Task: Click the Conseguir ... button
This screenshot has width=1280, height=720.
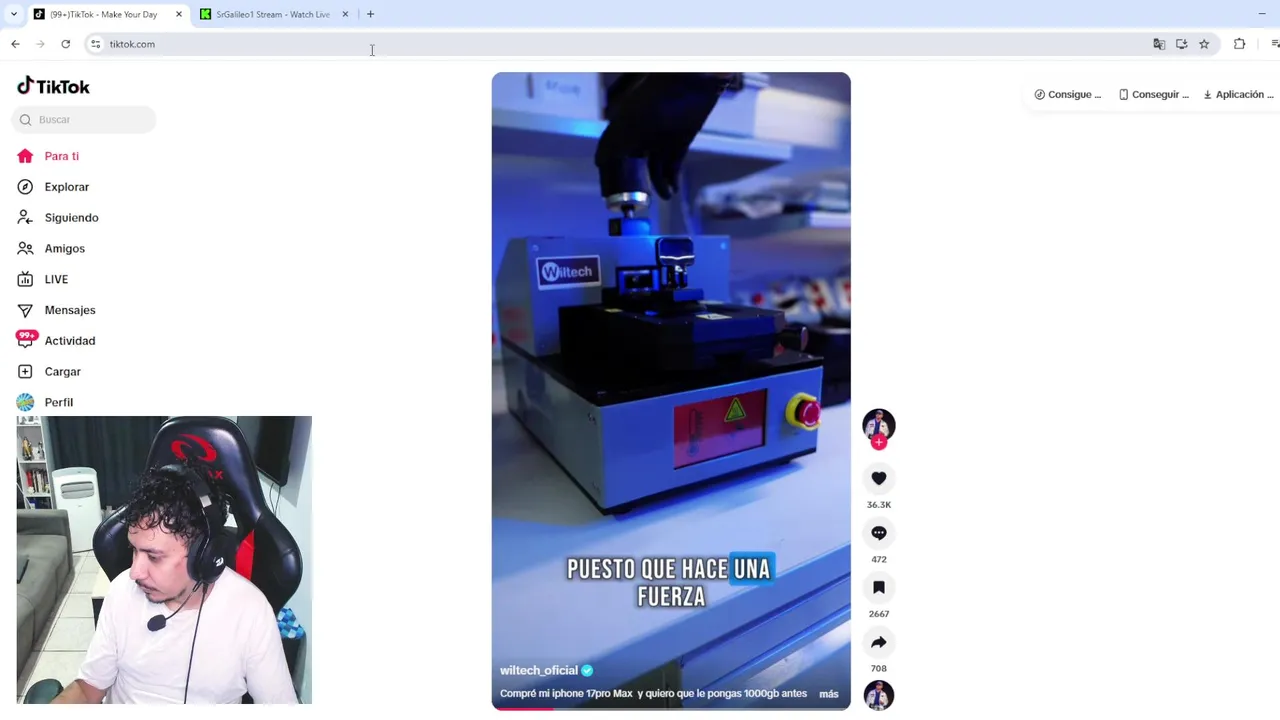Action: (x=1154, y=94)
